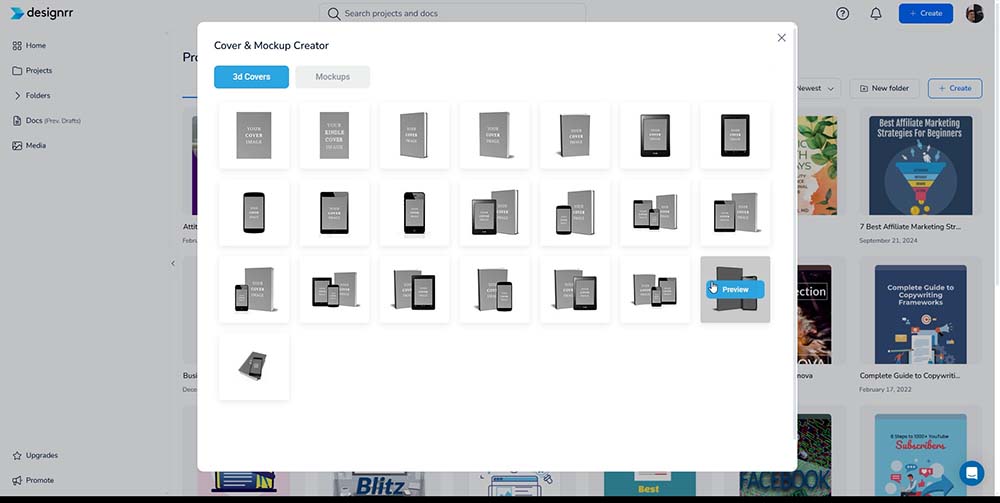Open Media in the sidebar
Image resolution: width=1000 pixels, height=503 pixels.
point(35,146)
